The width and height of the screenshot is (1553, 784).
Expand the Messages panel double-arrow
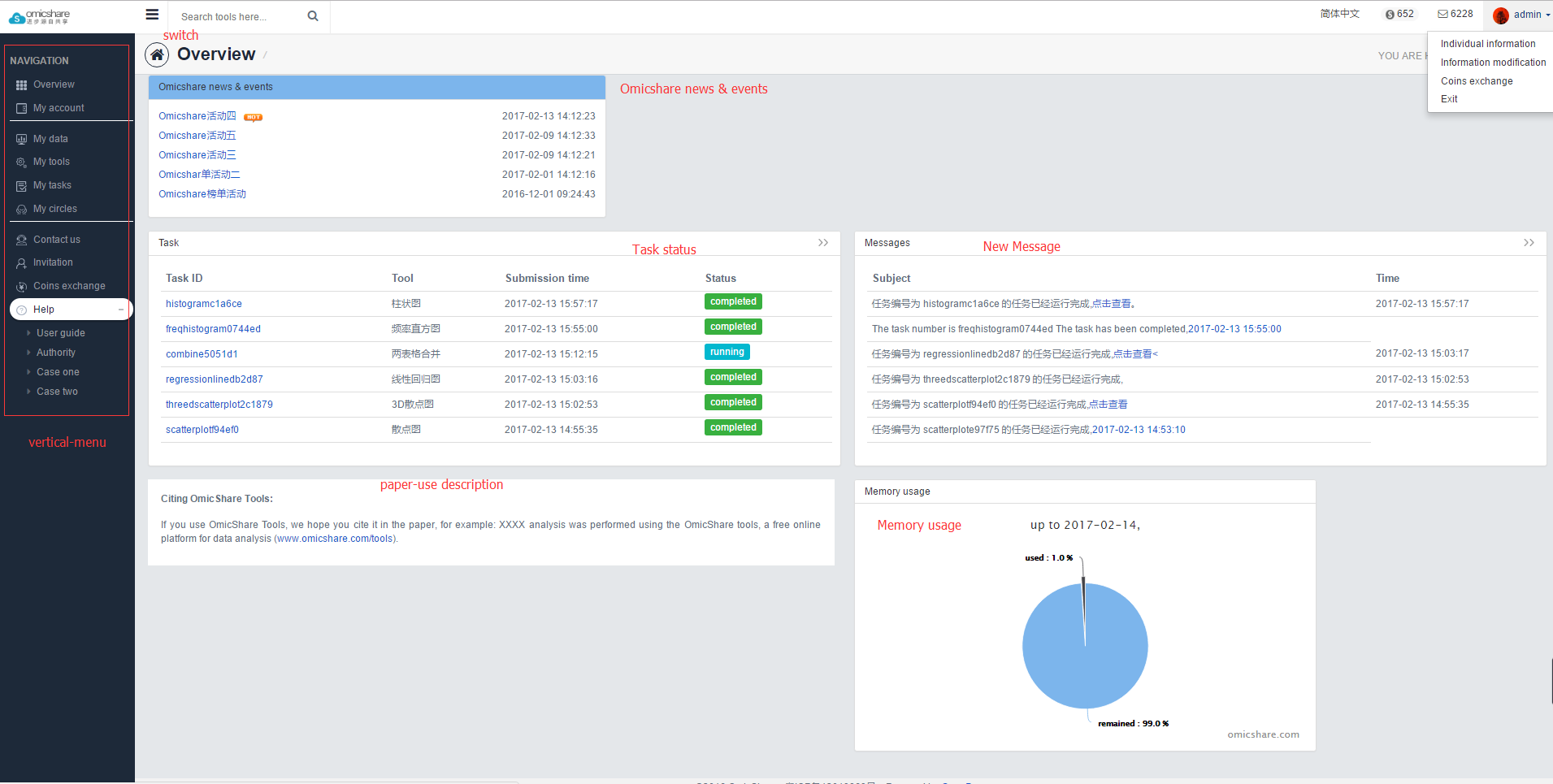tap(1529, 243)
